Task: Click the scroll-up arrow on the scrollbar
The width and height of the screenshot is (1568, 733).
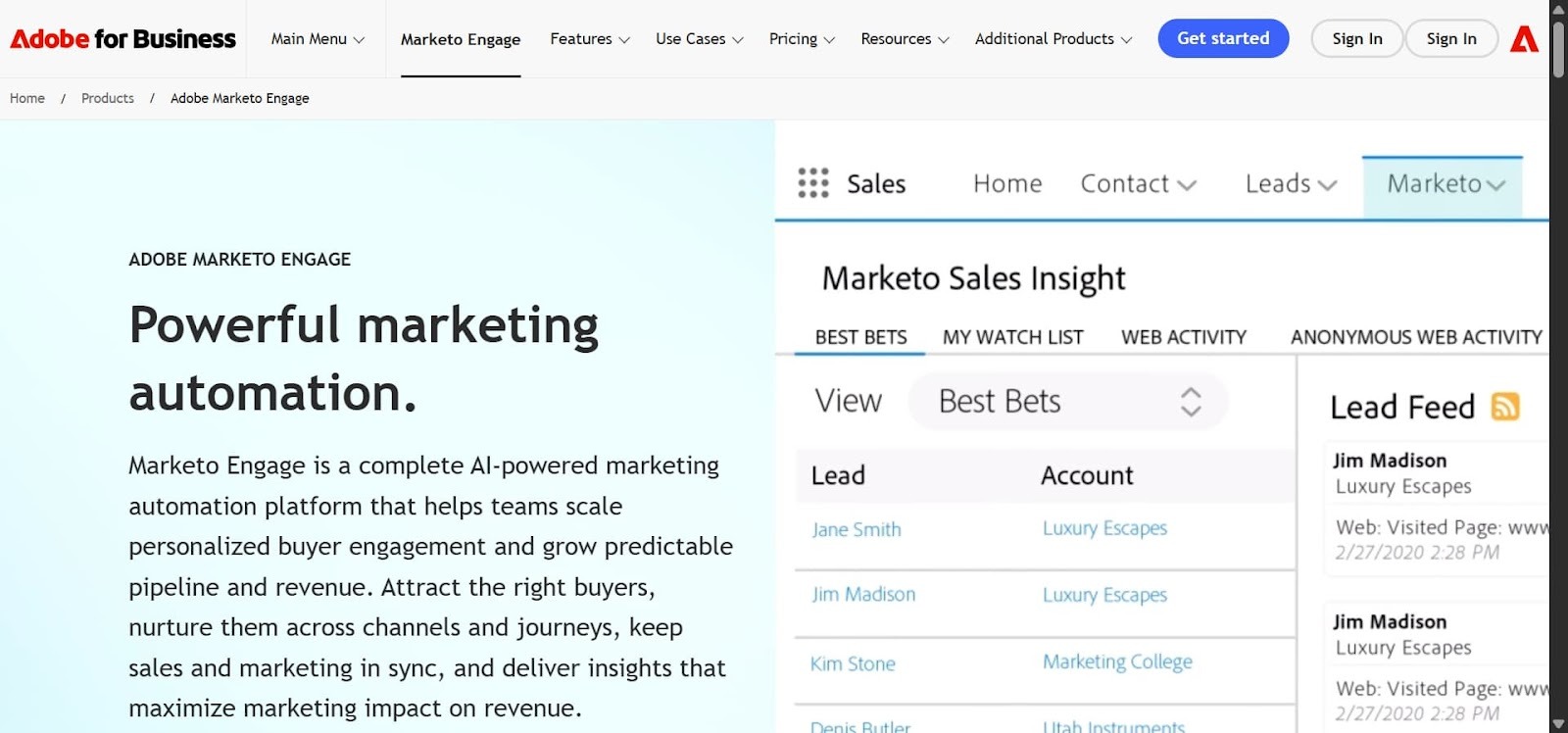Action: click(x=1556, y=9)
